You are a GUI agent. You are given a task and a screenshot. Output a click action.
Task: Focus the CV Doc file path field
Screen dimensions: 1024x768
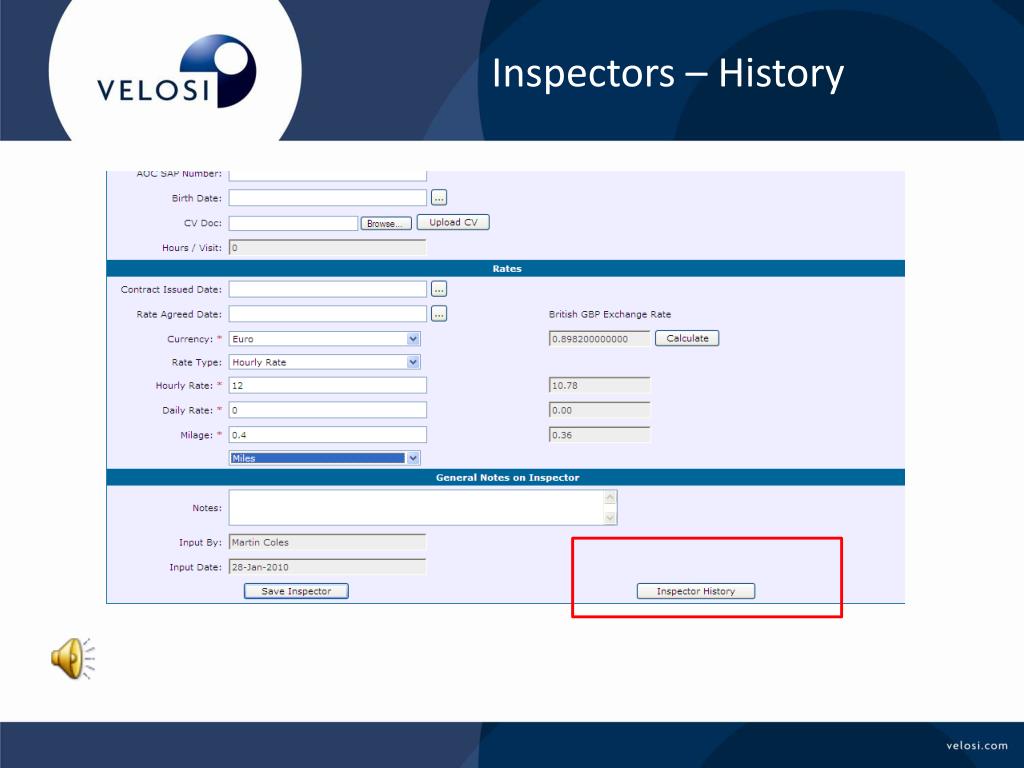pos(293,223)
